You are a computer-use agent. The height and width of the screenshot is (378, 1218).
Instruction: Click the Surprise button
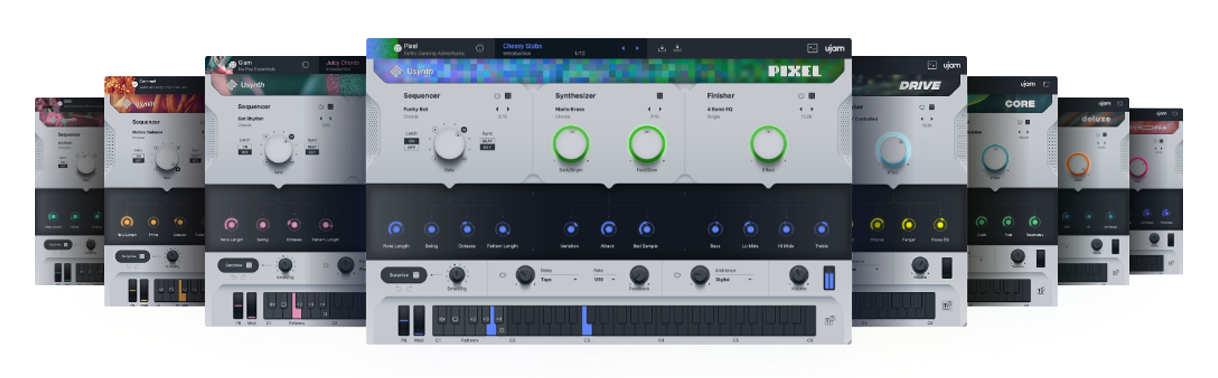pos(405,274)
